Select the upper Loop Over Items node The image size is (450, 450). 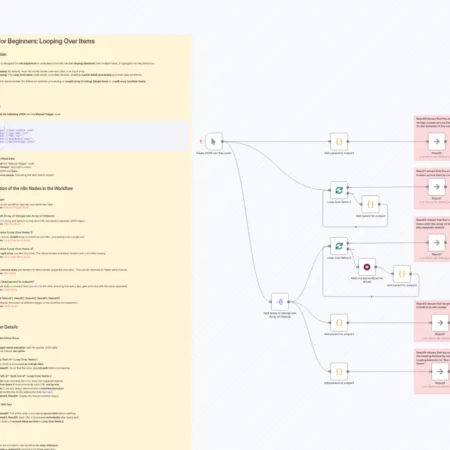click(x=339, y=190)
